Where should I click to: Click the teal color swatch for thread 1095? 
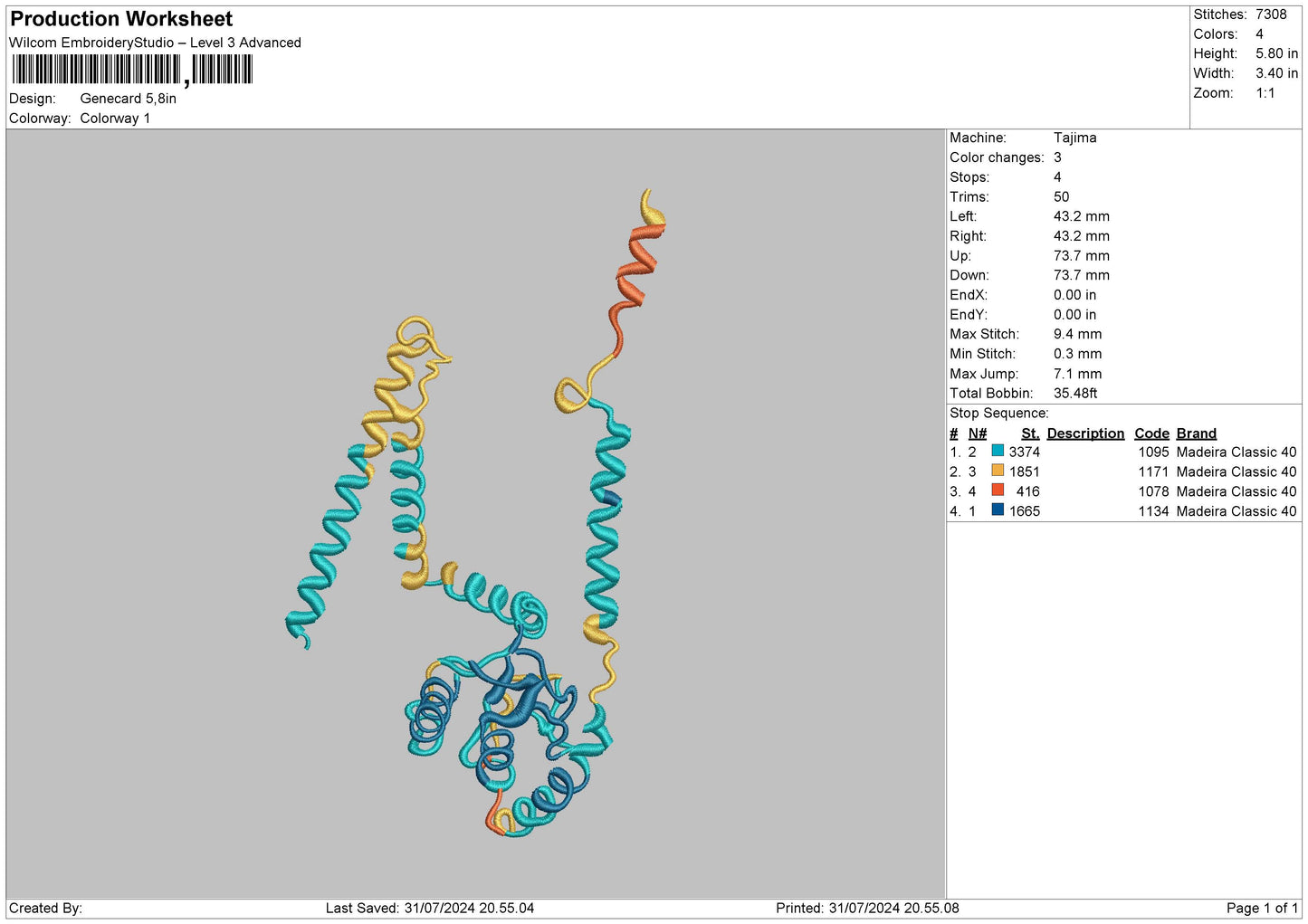click(998, 451)
